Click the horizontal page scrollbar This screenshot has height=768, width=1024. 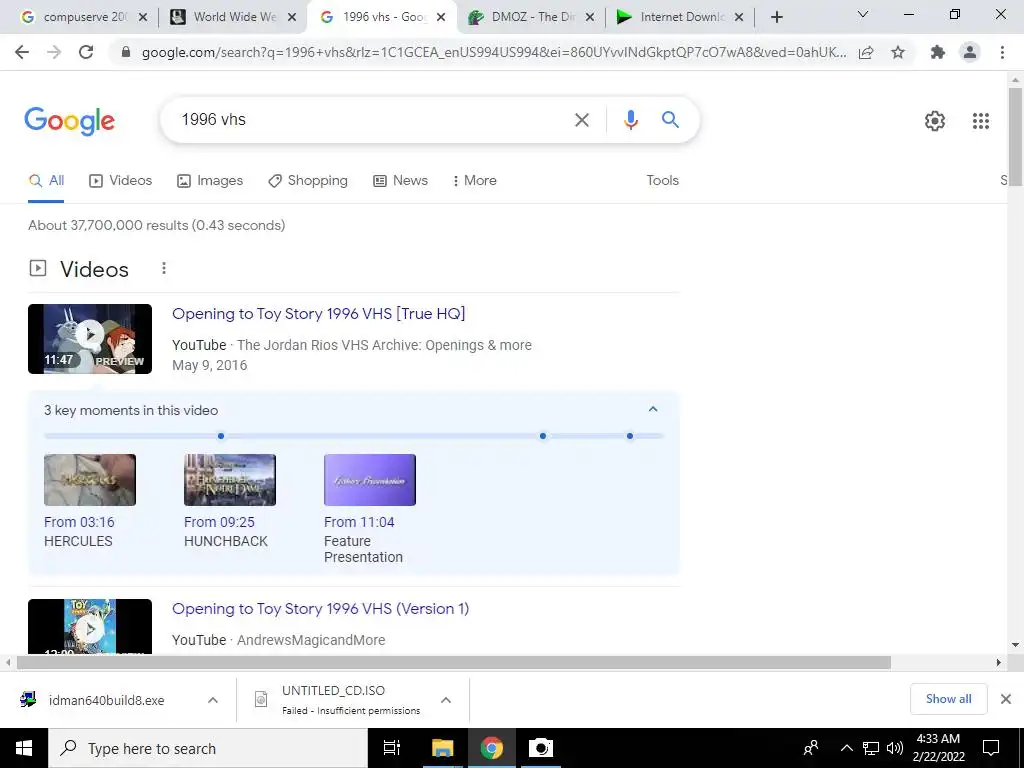pos(454,662)
